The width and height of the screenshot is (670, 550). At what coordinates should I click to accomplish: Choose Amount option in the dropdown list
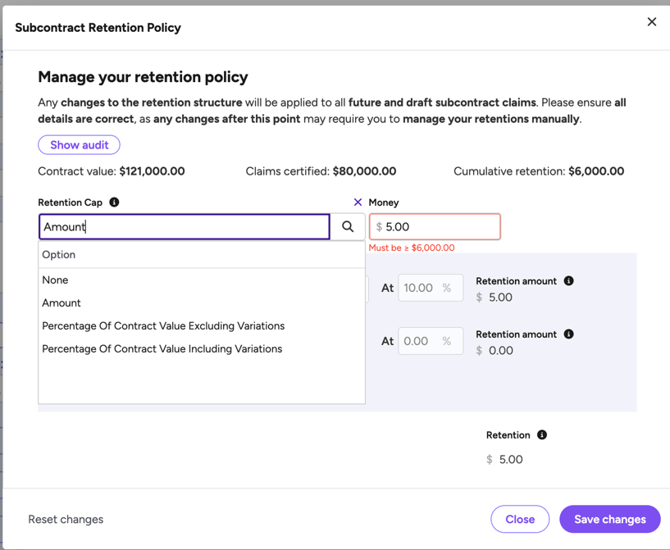tap(62, 303)
